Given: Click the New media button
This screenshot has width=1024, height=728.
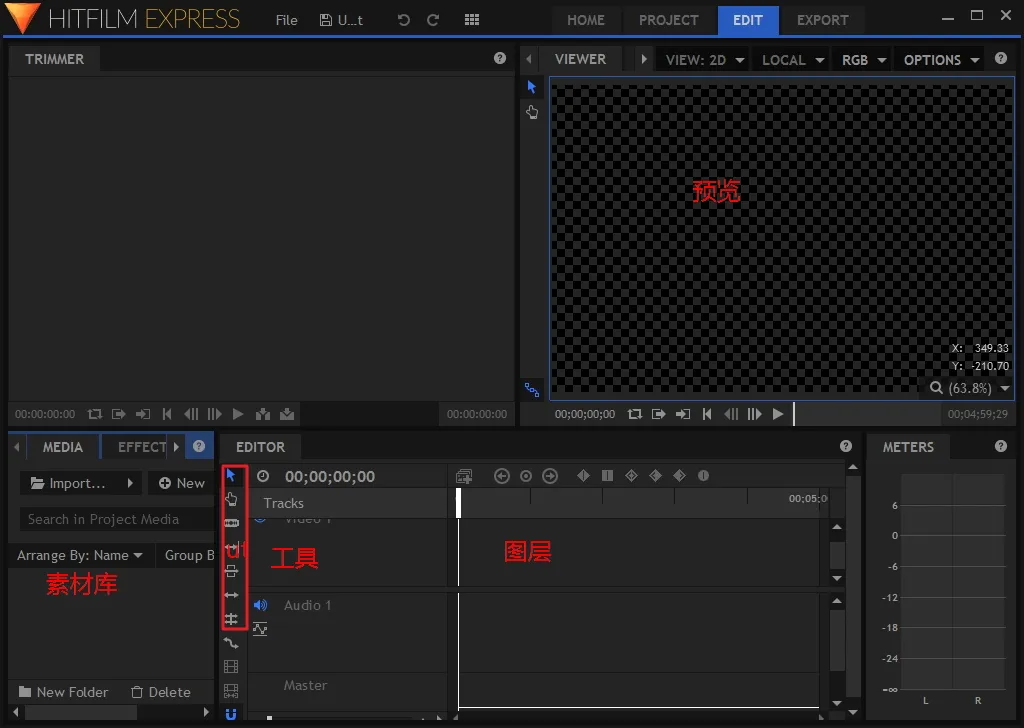Looking at the screenshot, I should [x=182, y=483].
